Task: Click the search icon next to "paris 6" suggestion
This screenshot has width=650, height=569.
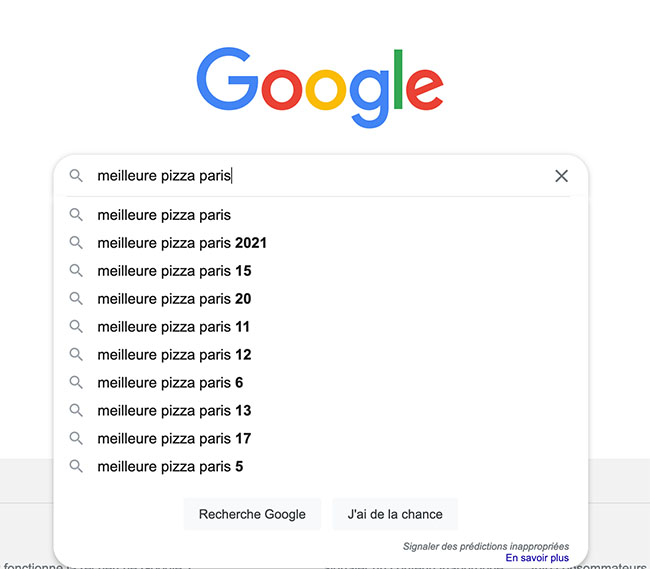Action: 76,383
